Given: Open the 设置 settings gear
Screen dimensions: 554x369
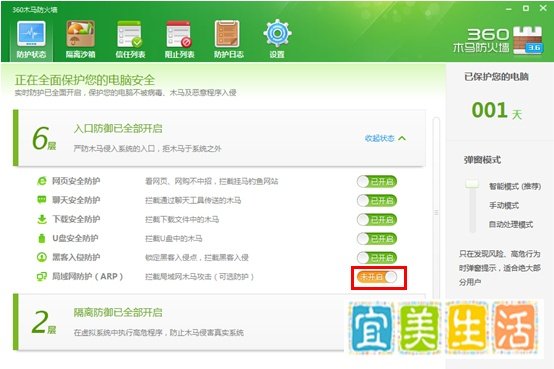Looking at the screenshot, I should coord(277,39).
